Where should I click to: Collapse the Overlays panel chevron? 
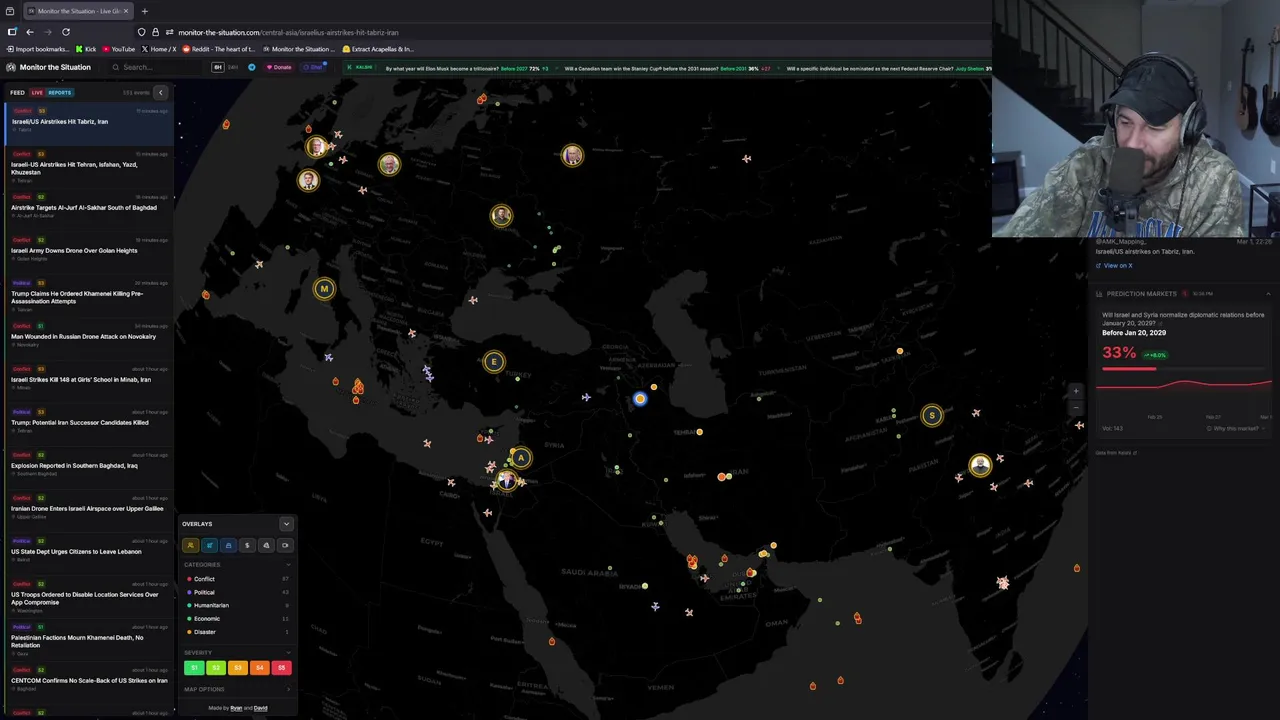(x=286, y=524)
